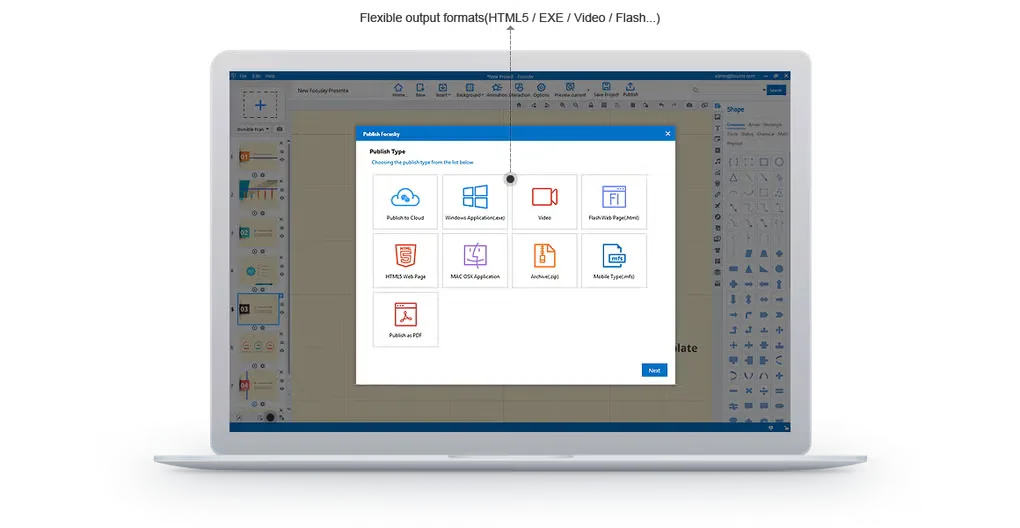1020x528 pixels.
Task: Choose Flash Web Page (.html) output
Action: pyautogui.click(x=614, y=202)
